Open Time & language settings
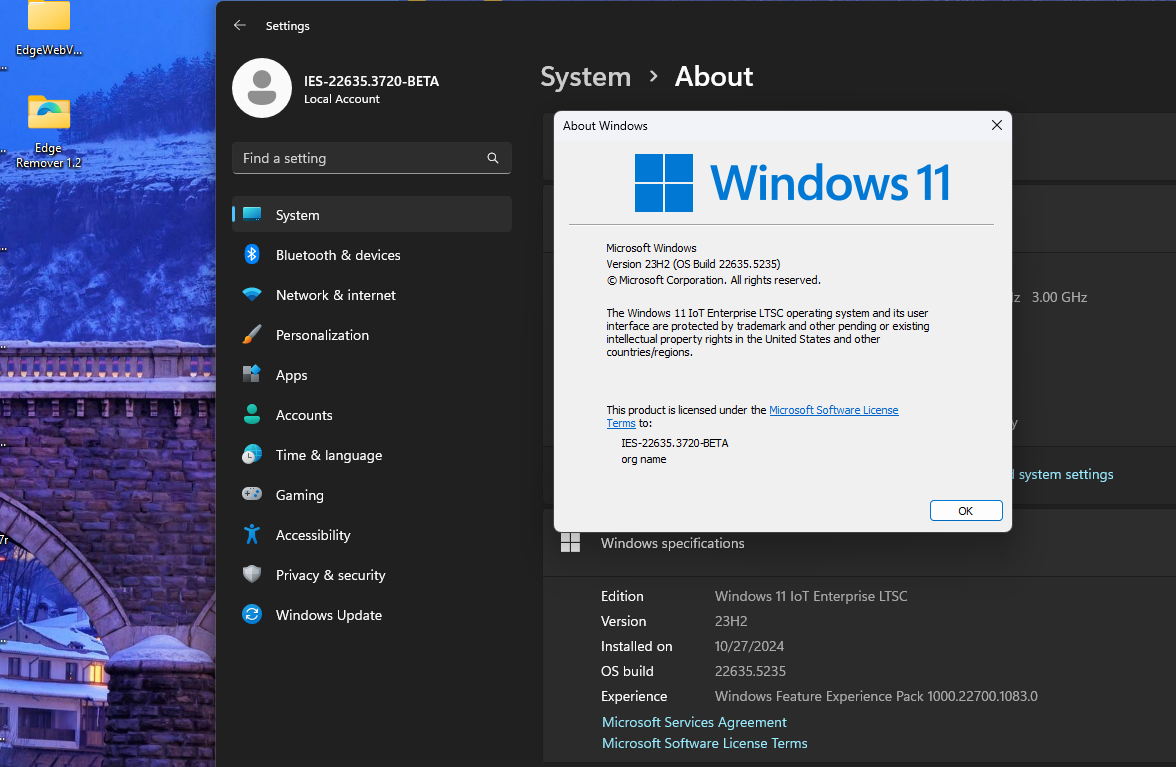The height and width of the screenshot is (767, 1176). coord(372,454)
